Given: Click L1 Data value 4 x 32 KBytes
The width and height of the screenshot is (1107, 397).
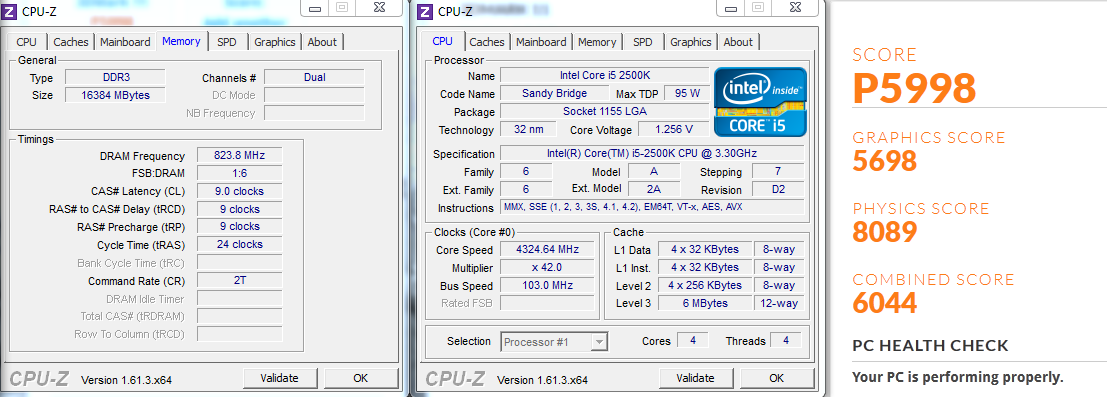Looking at the screenshot, I should coord(705,249).
